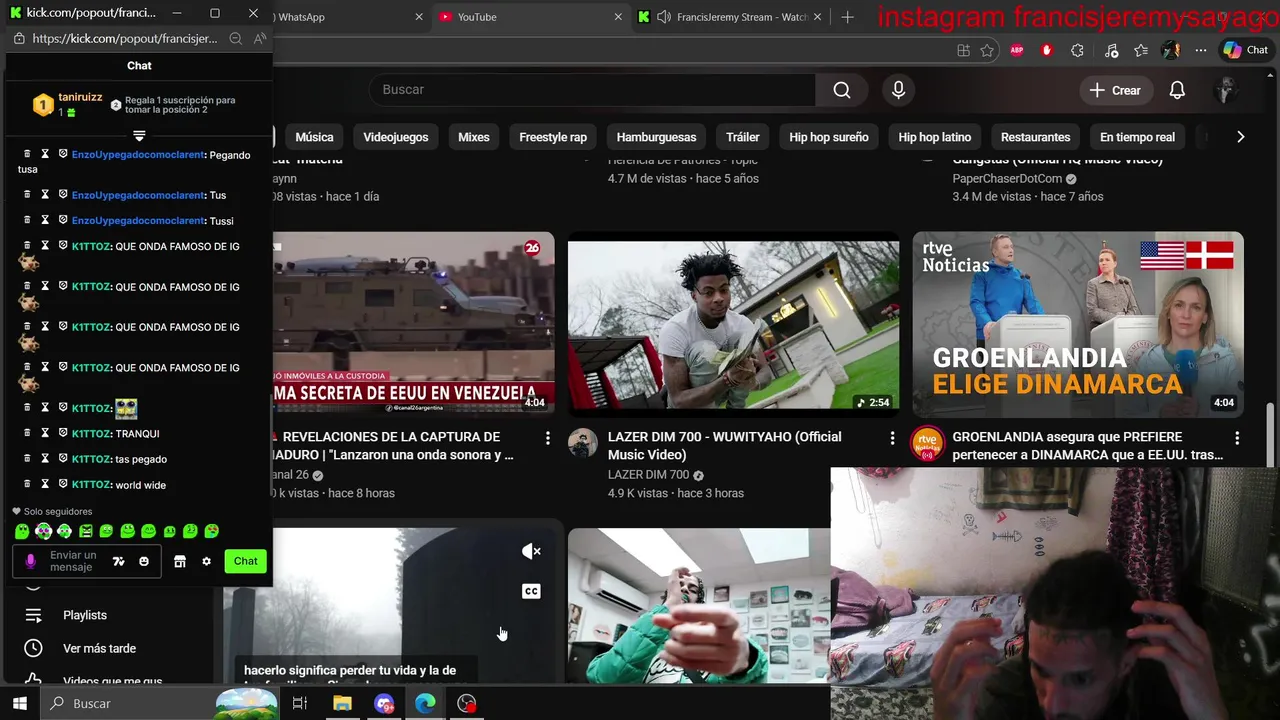
Task: Click the YouTube Buscar search field
Action: point(594,90)
